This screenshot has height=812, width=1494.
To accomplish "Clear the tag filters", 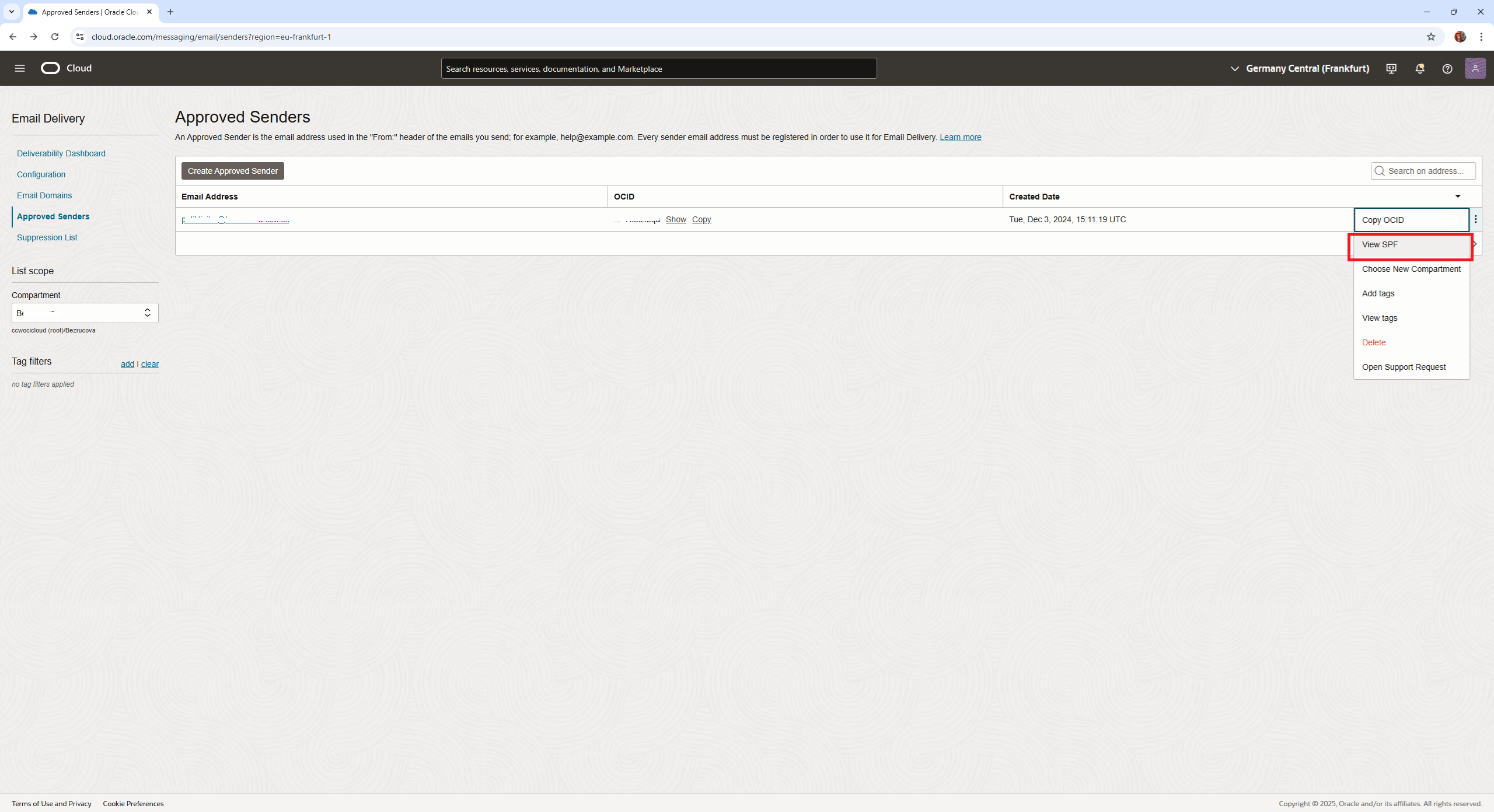I will 150,364.
